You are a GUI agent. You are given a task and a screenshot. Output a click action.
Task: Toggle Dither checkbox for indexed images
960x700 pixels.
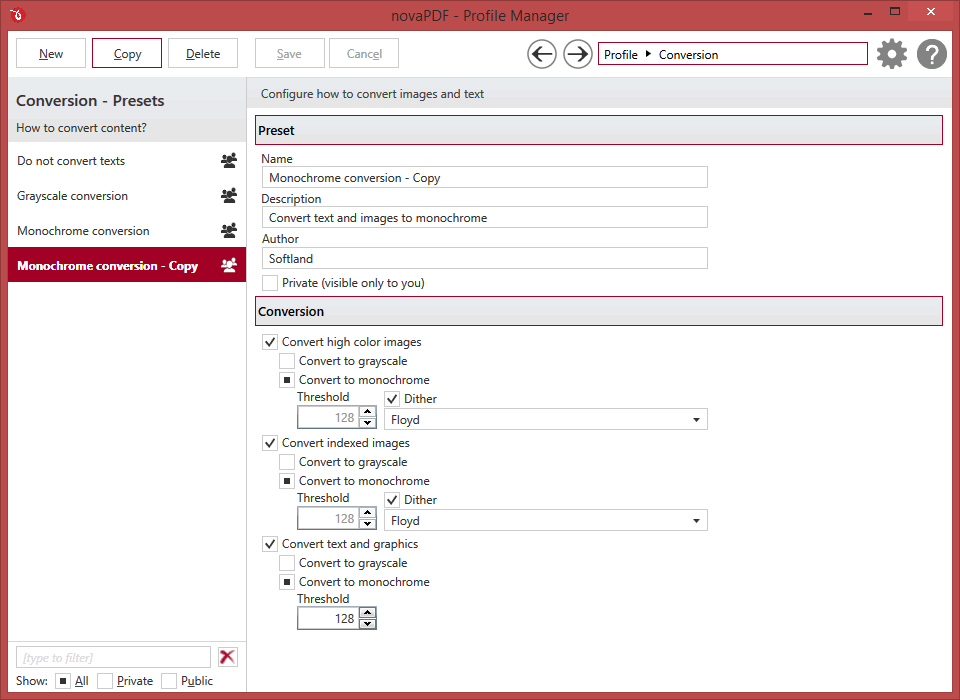coord(392,500)
